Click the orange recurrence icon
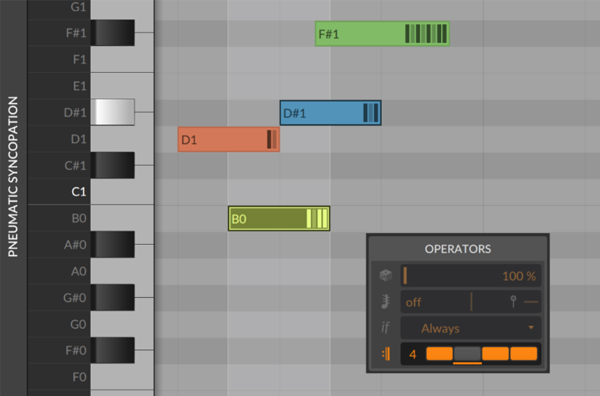 tap(386, 354)
